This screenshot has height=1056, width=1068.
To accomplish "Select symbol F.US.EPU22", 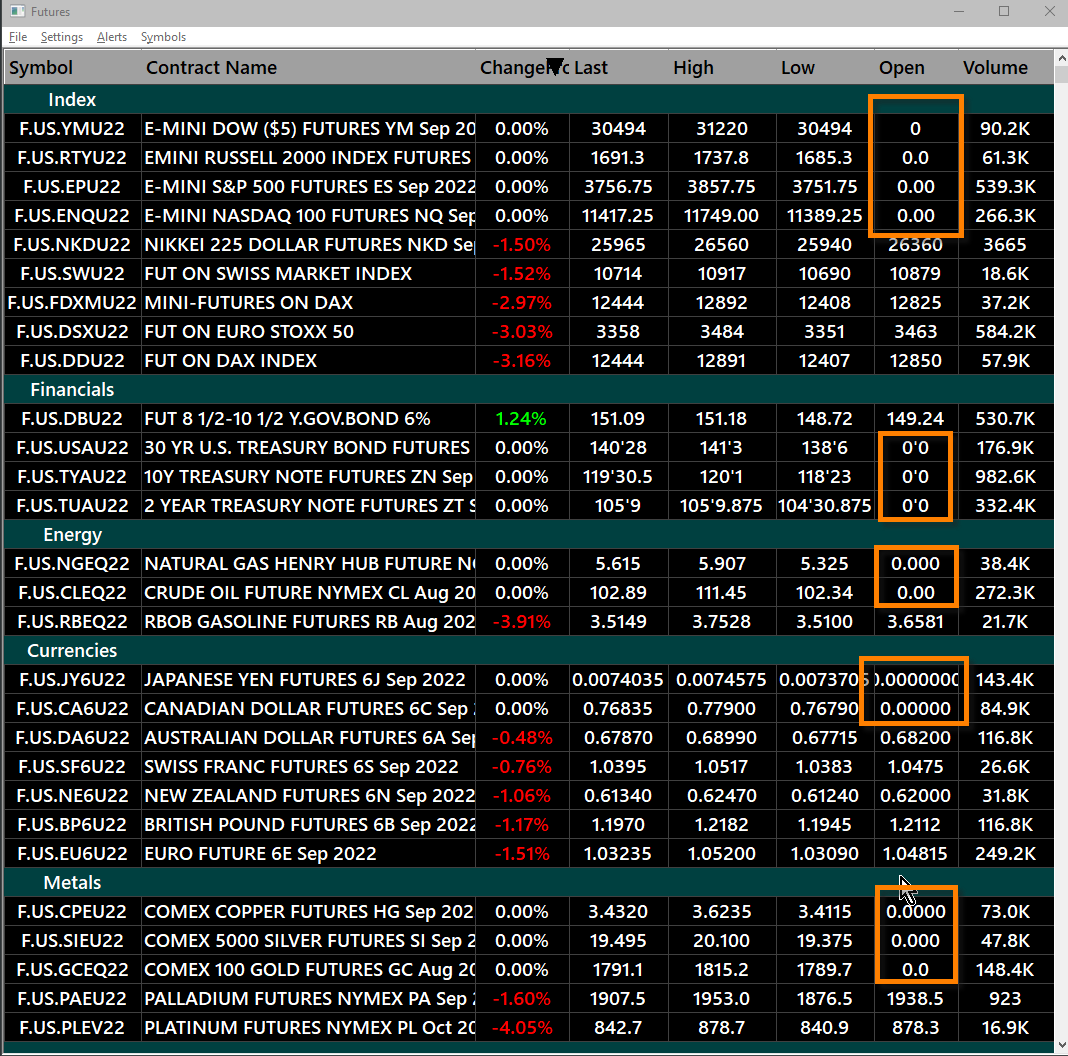I will click(x=72, y=187).
